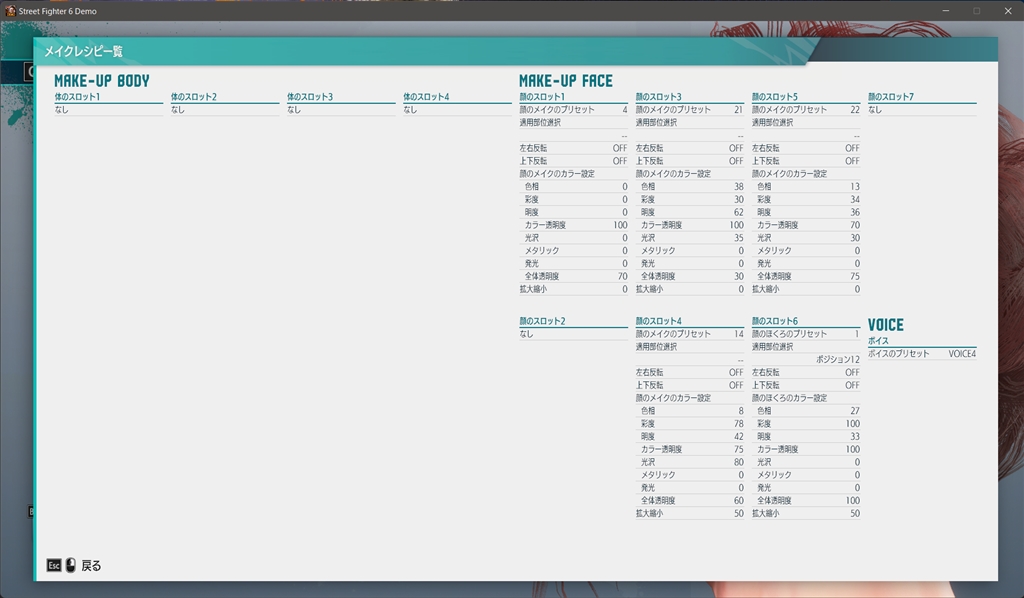Click メタリック 0 in 顔のスロット5
1024x598 pixels.
(806, 251)
